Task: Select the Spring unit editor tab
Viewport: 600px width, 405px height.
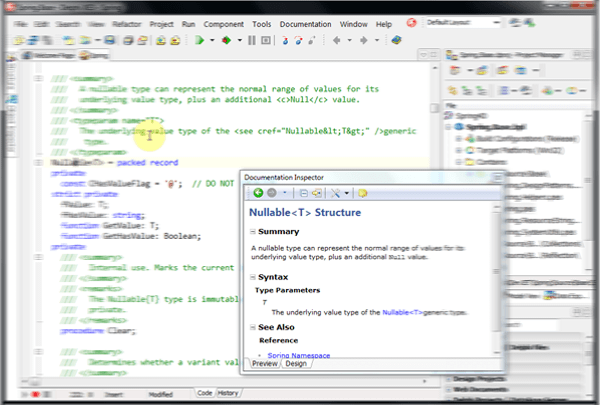Action: point(94,56)
